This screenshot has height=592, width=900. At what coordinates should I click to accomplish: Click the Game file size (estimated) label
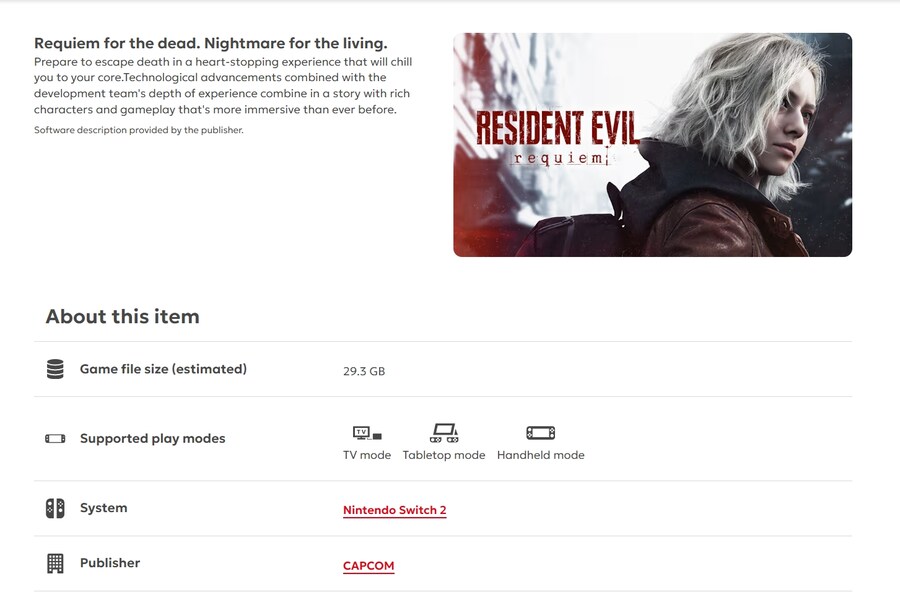[163, 369]
